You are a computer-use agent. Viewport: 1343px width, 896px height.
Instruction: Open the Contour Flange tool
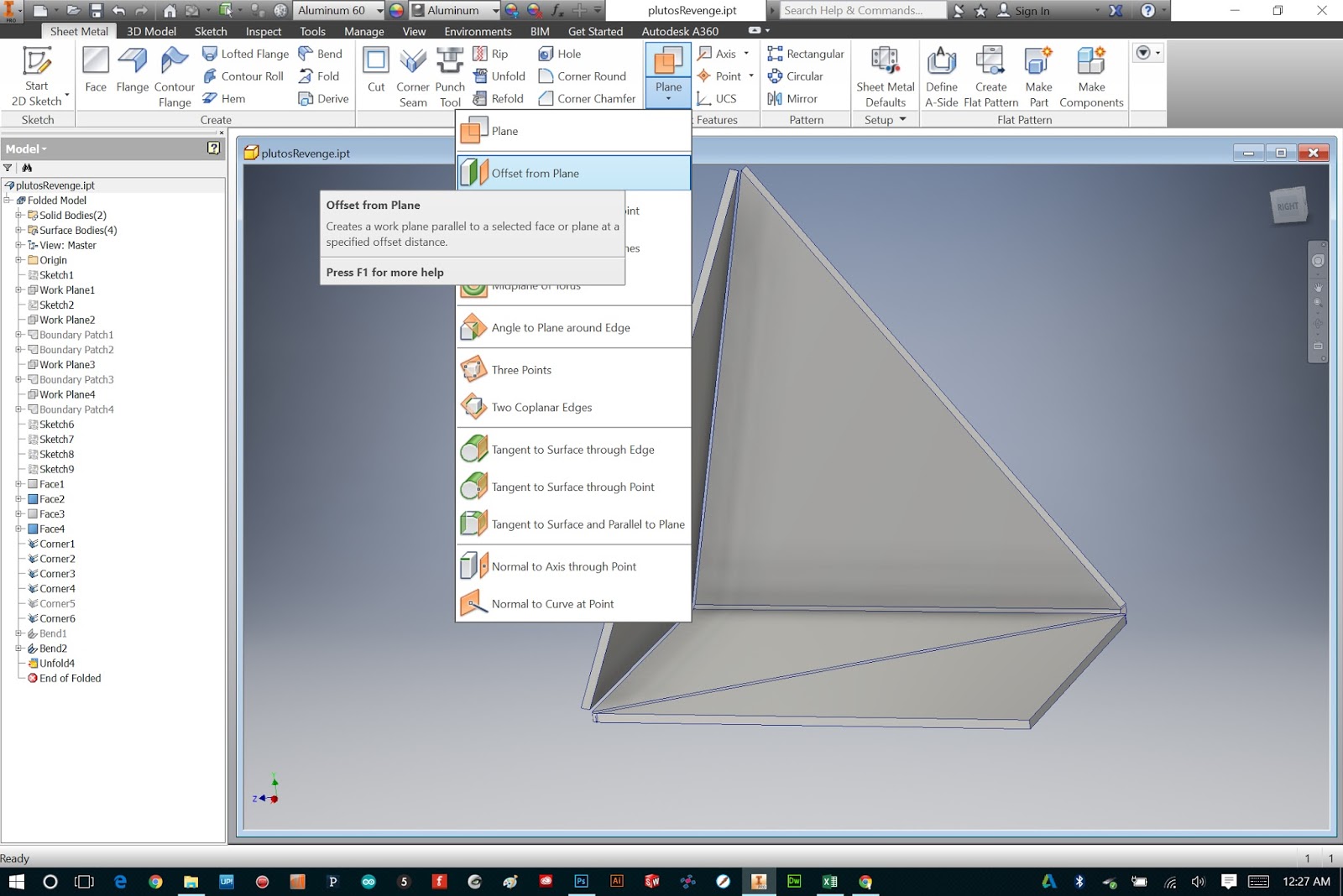175,76
